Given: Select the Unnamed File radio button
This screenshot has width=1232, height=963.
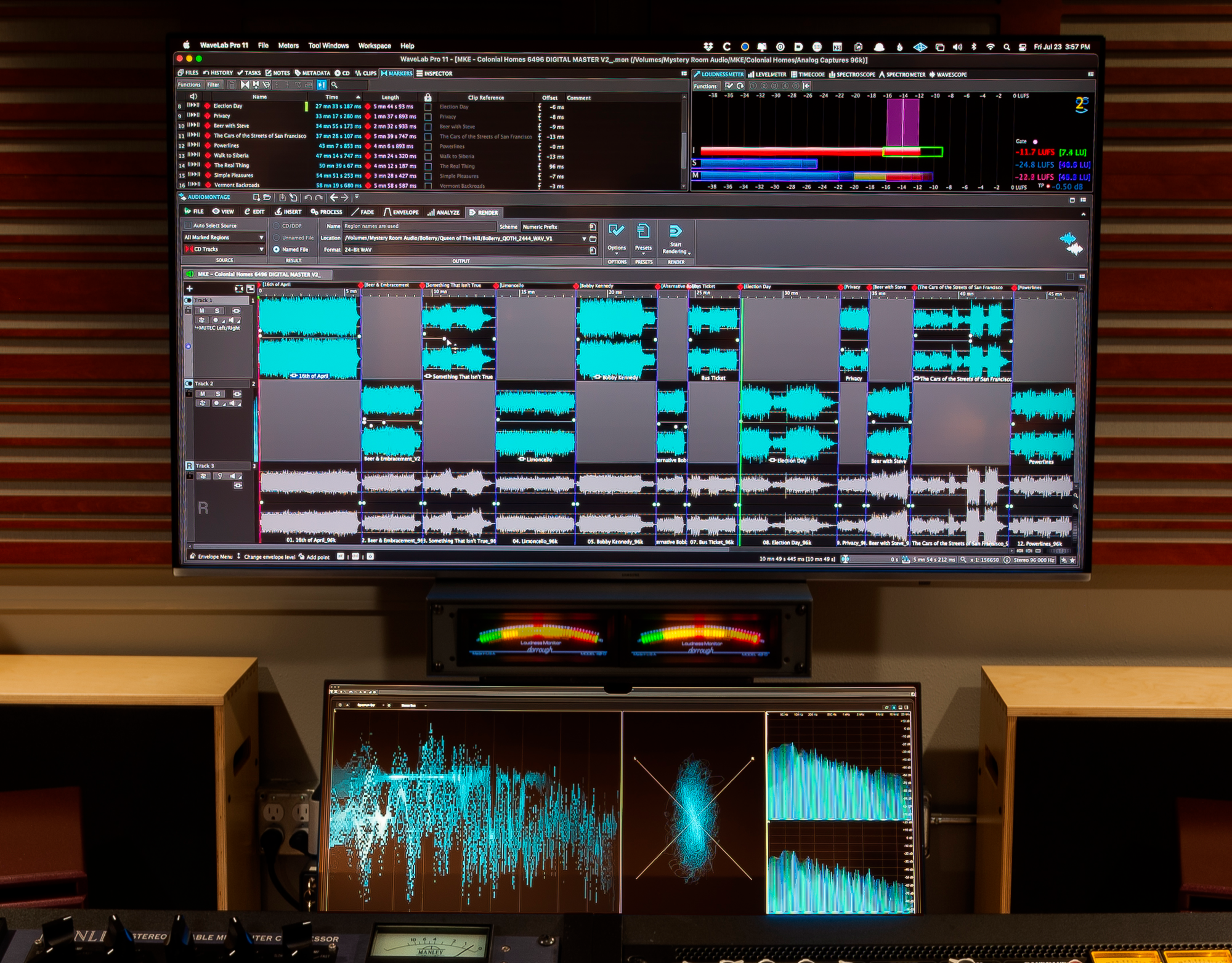Looking at the screenshot, I should click(277, 238).
